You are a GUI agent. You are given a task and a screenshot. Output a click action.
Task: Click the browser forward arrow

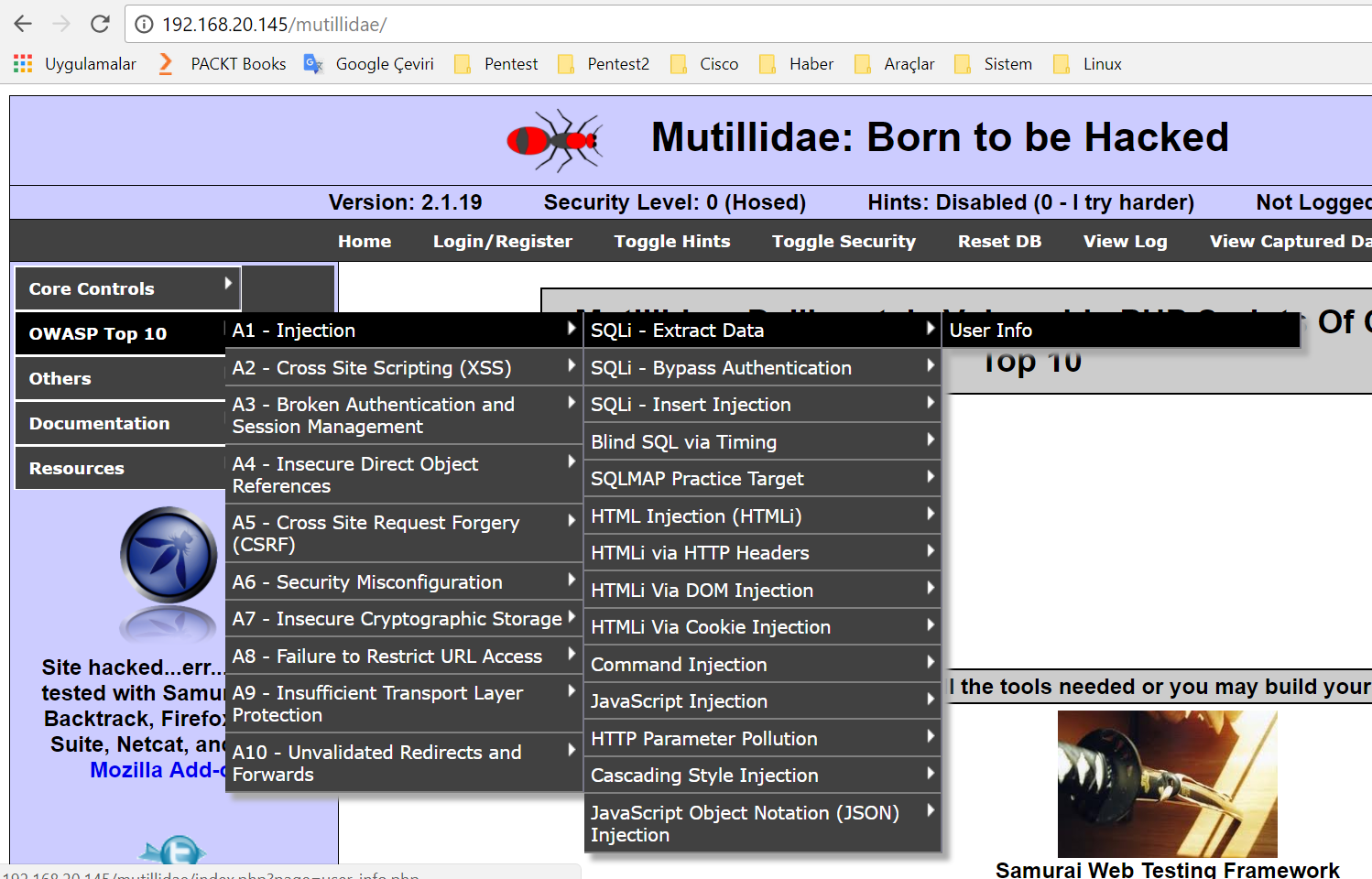[61, 24]
